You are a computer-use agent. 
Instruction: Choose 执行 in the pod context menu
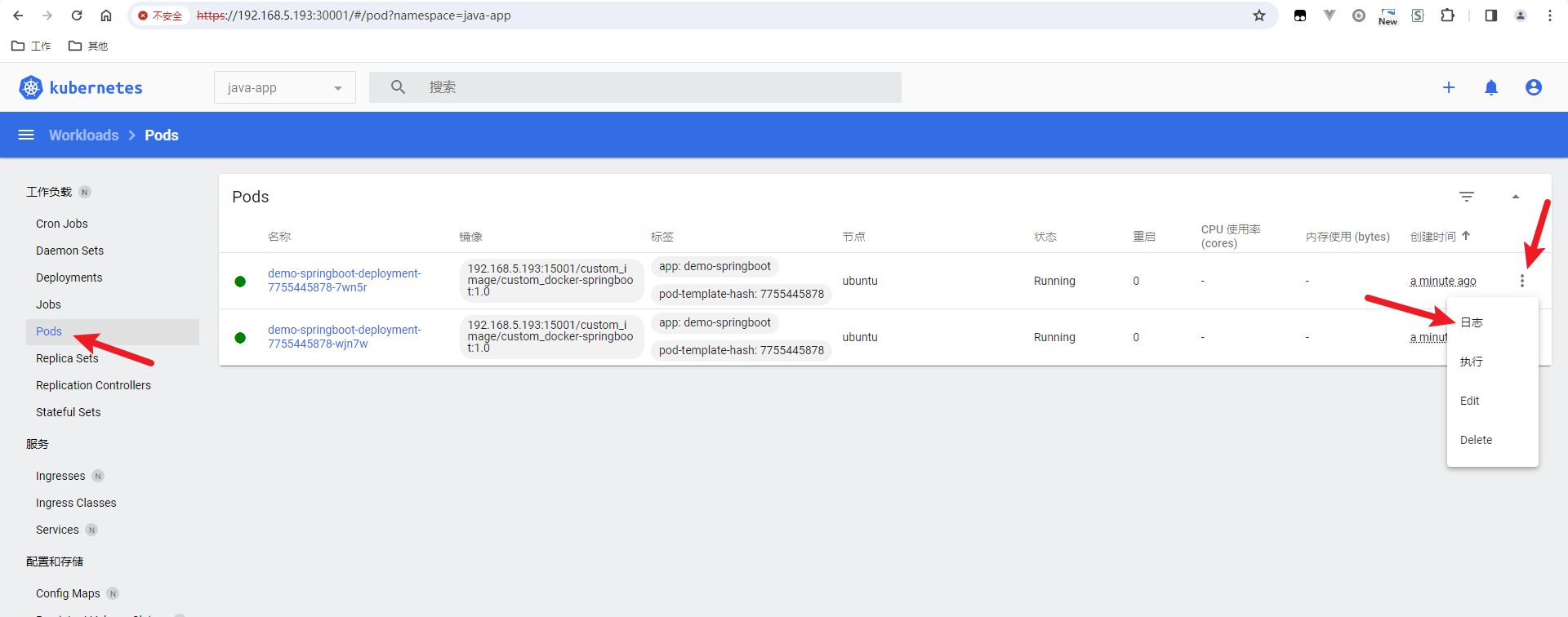click(x=1472, y=362)
